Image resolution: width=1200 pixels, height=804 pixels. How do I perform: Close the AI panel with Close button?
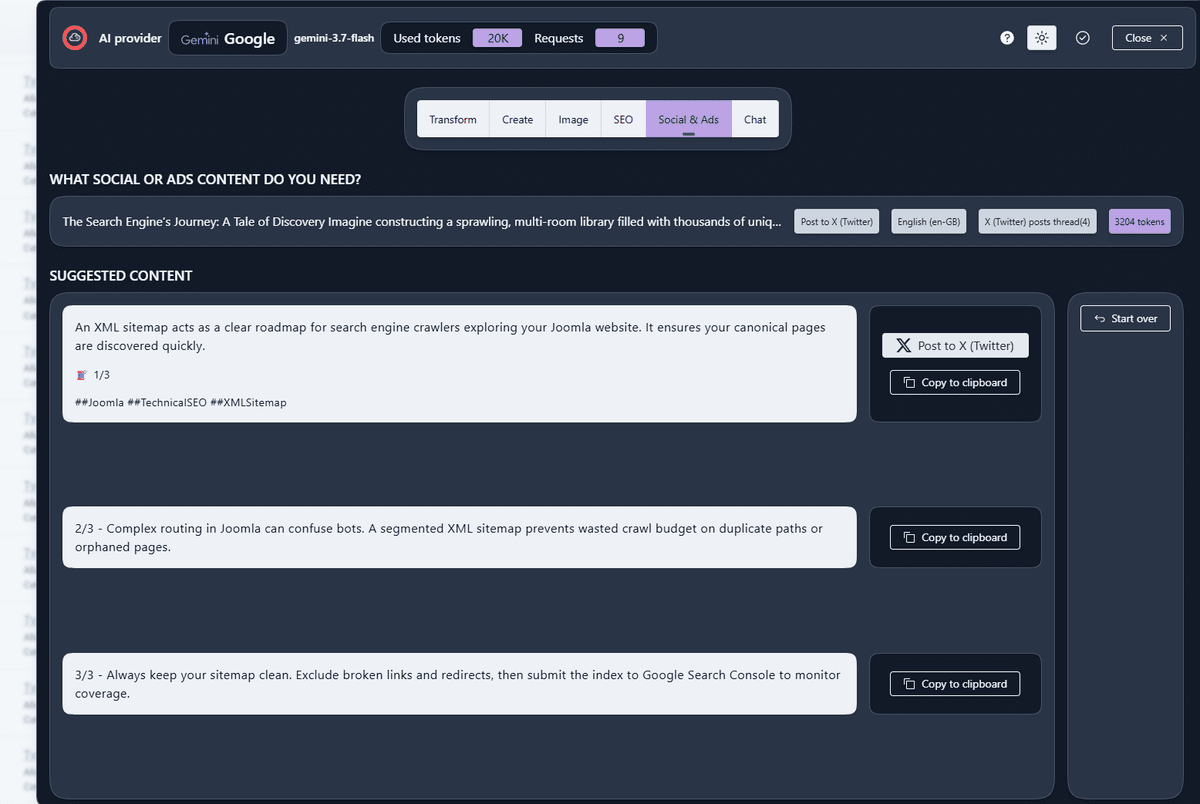[x=1147, y=38]
